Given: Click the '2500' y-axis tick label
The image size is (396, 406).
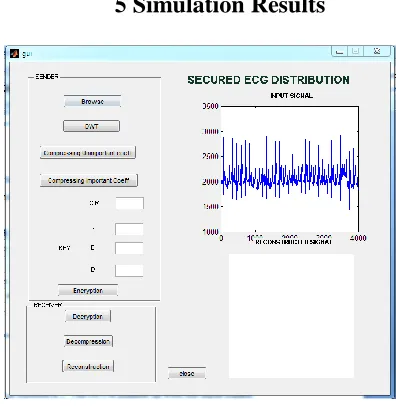Looking at the screenshot, I should click(x=210, y=156).
